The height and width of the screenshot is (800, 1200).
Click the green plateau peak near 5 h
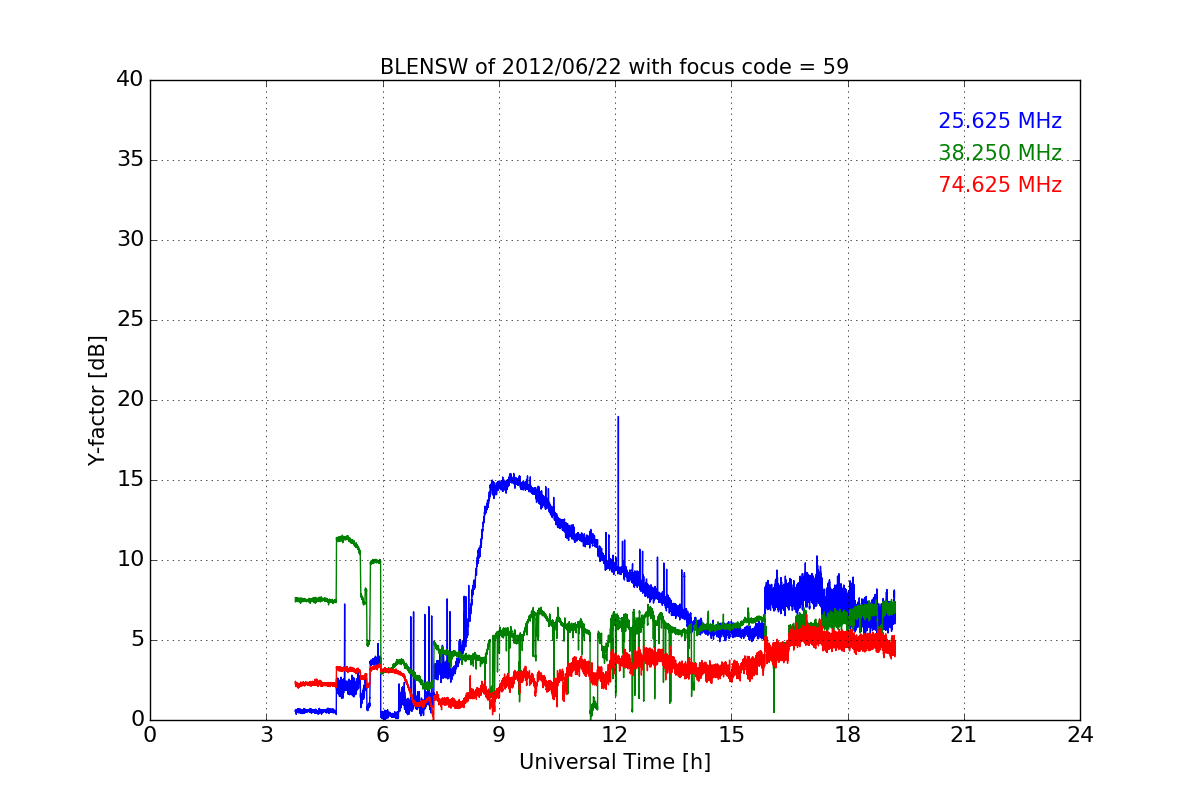[x=345, y=538]
